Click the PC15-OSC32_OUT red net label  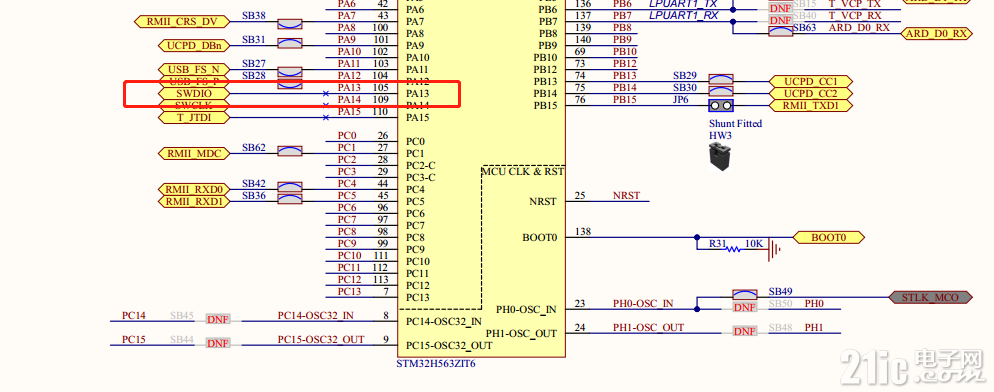[321, 339]
